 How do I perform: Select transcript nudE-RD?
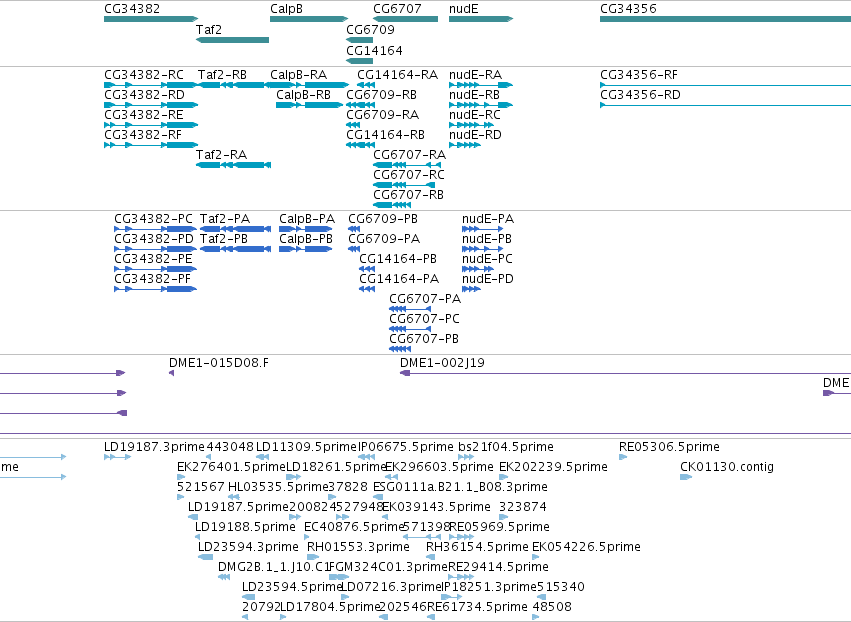pos(475,135)
